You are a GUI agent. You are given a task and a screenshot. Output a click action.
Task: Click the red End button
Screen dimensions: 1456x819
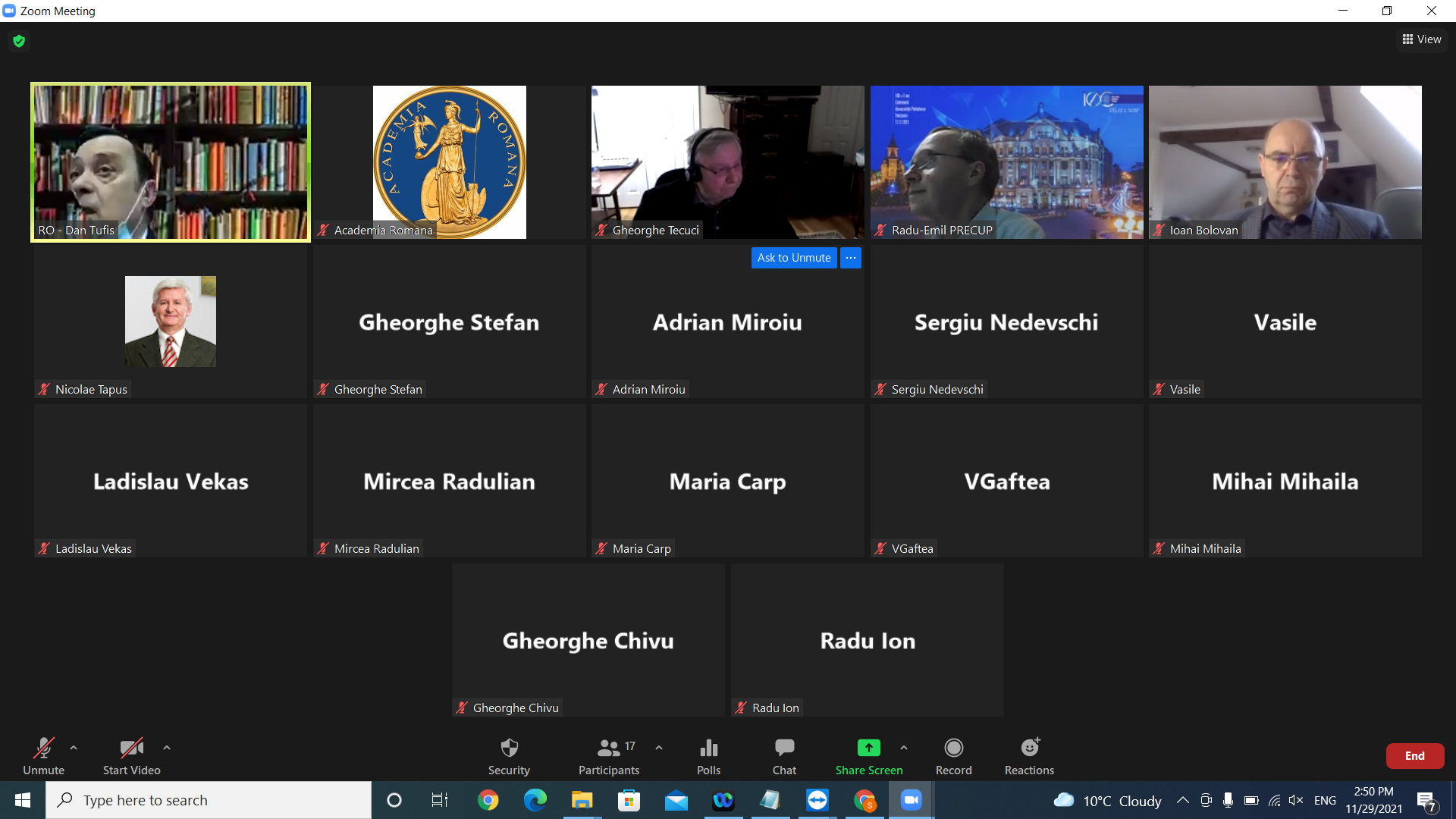point(1414,755)
